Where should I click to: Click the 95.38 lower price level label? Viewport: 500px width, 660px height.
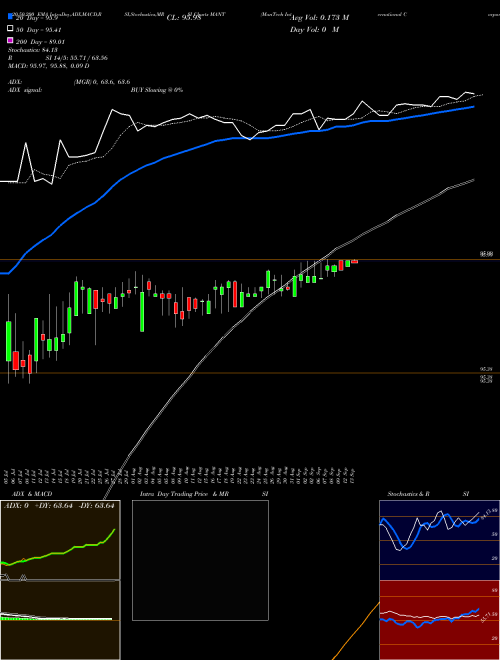(x=487, y=369)
